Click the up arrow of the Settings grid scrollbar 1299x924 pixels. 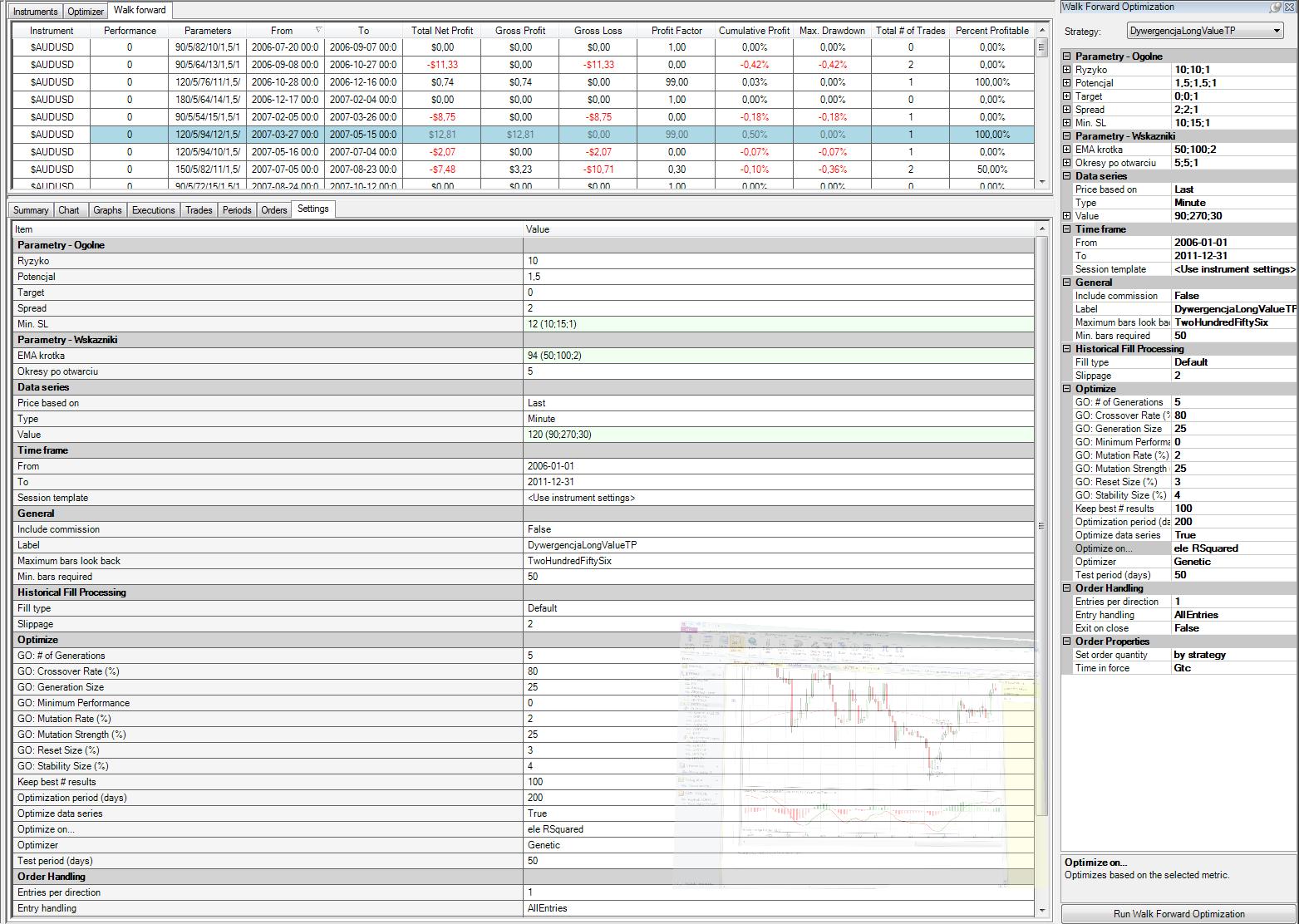(1042, 229)
